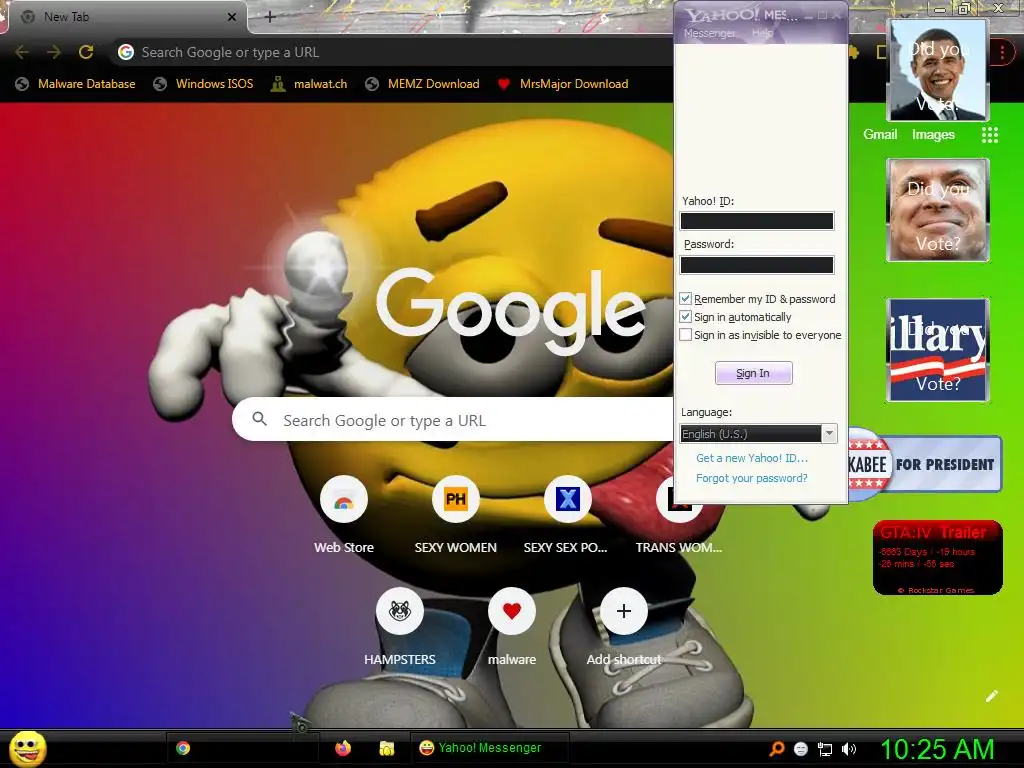1024x768 pixels.
Task: Click the volume speaker tray icon
Action: pyautogui.click(x=848, y=749)
